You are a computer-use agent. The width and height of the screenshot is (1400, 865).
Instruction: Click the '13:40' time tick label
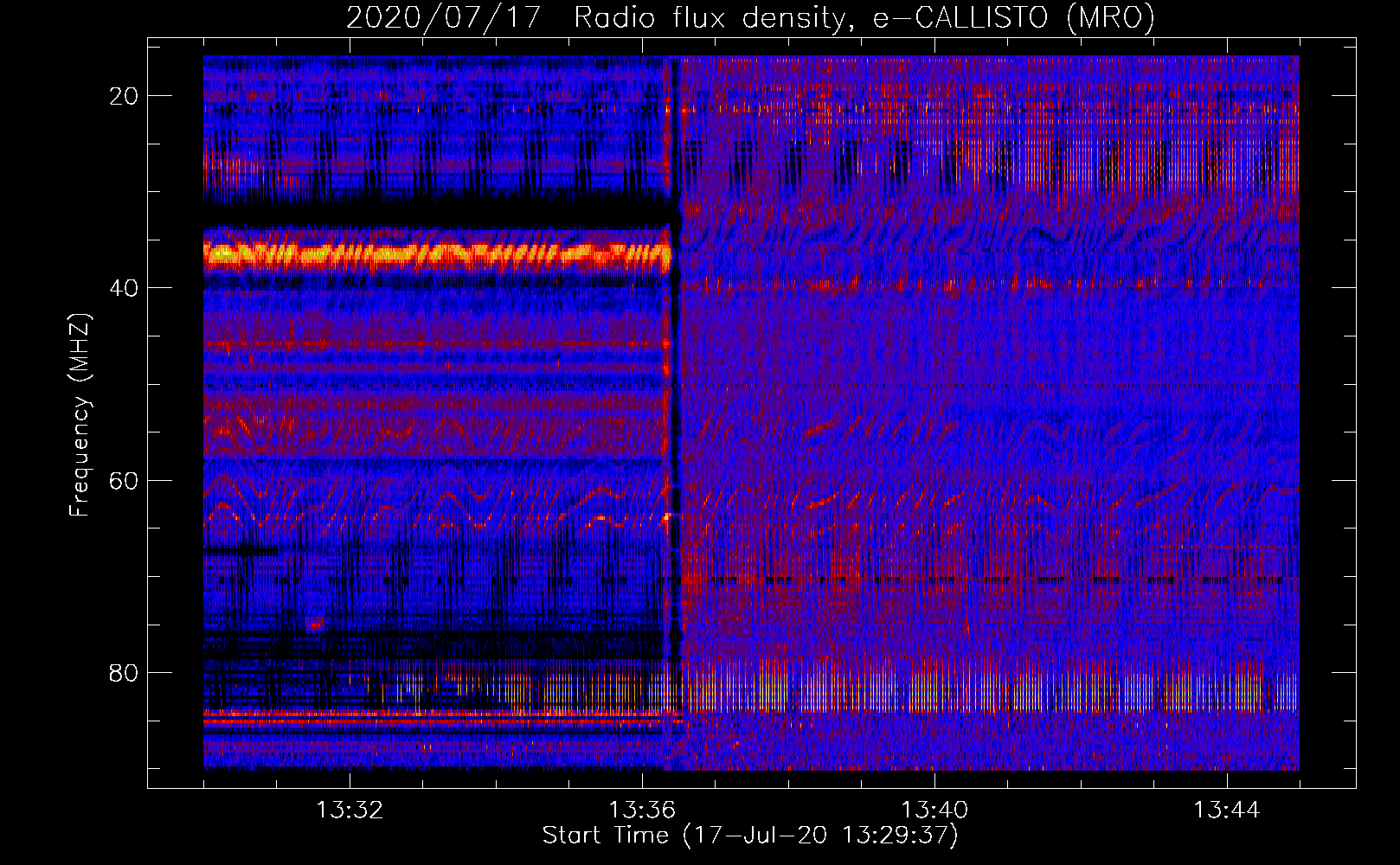[934, 811]
